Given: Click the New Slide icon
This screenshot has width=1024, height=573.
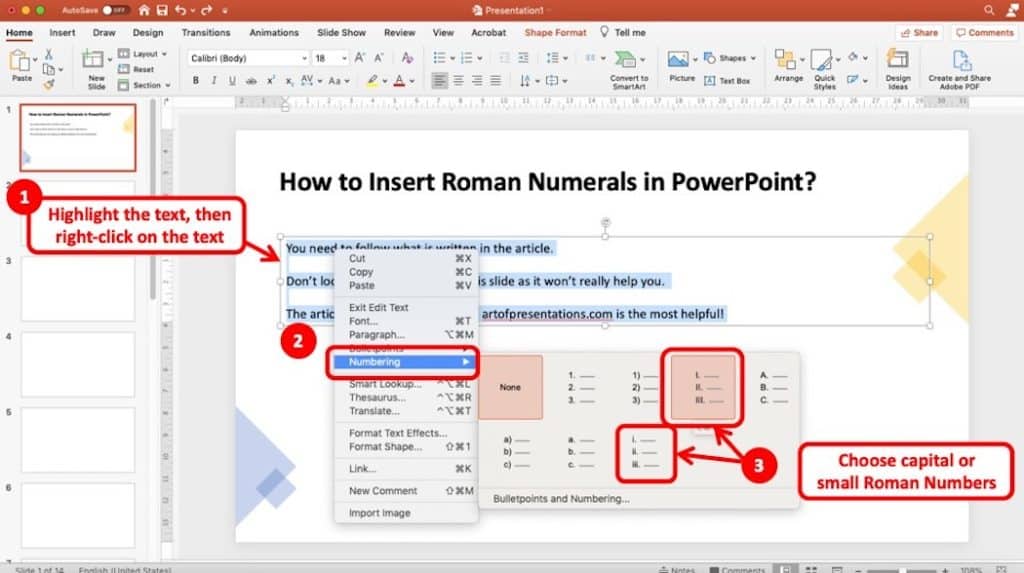Looking at the screenshot, I should click(x=93, y=60).
